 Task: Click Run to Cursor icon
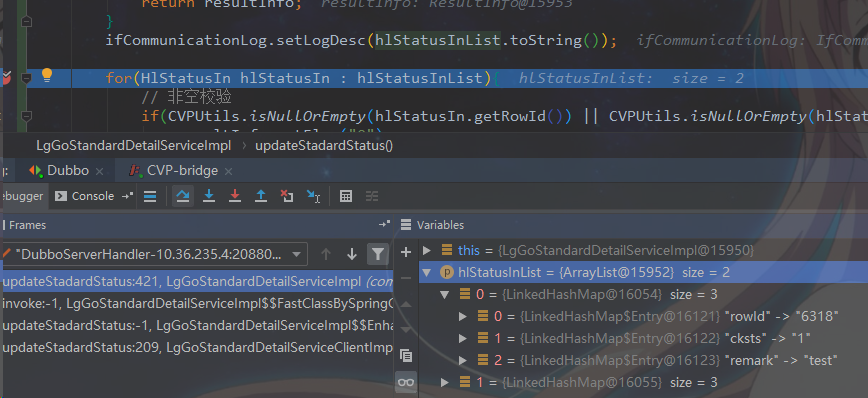click(313, 196)
